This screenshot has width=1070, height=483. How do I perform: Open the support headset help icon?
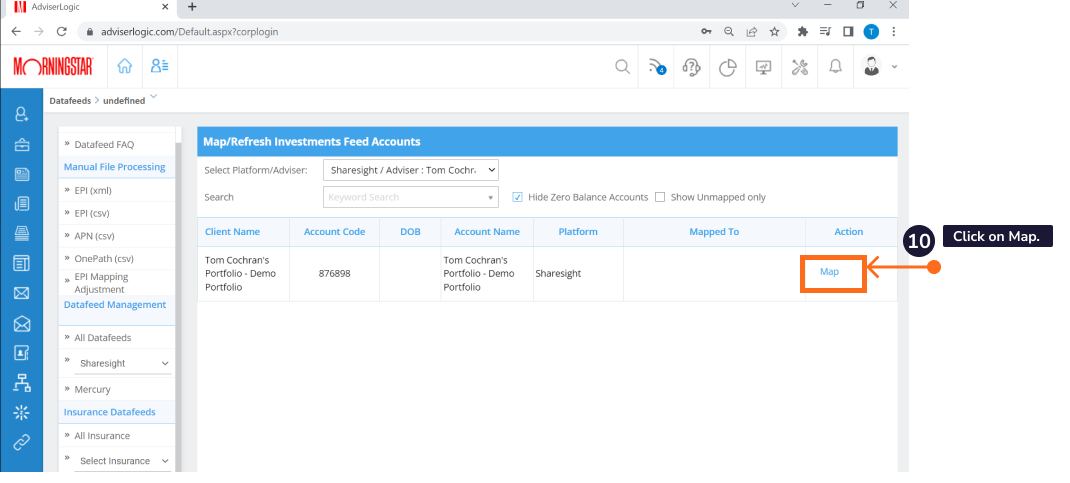tap(691, 67)
